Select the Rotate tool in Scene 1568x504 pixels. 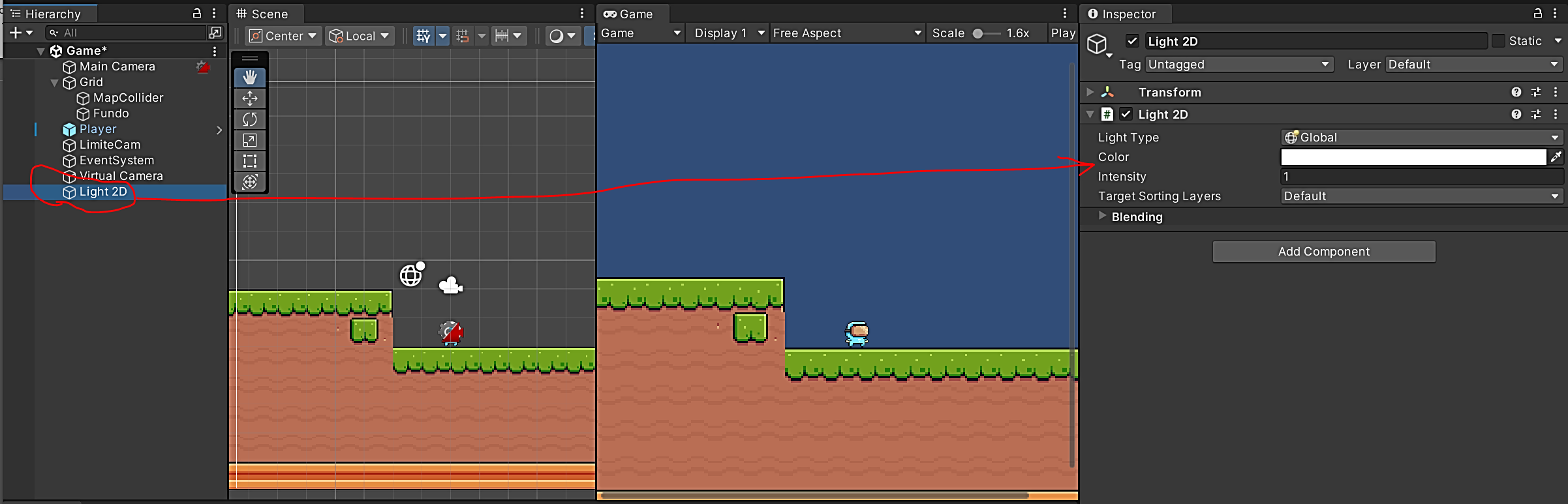tap(250, 119)
